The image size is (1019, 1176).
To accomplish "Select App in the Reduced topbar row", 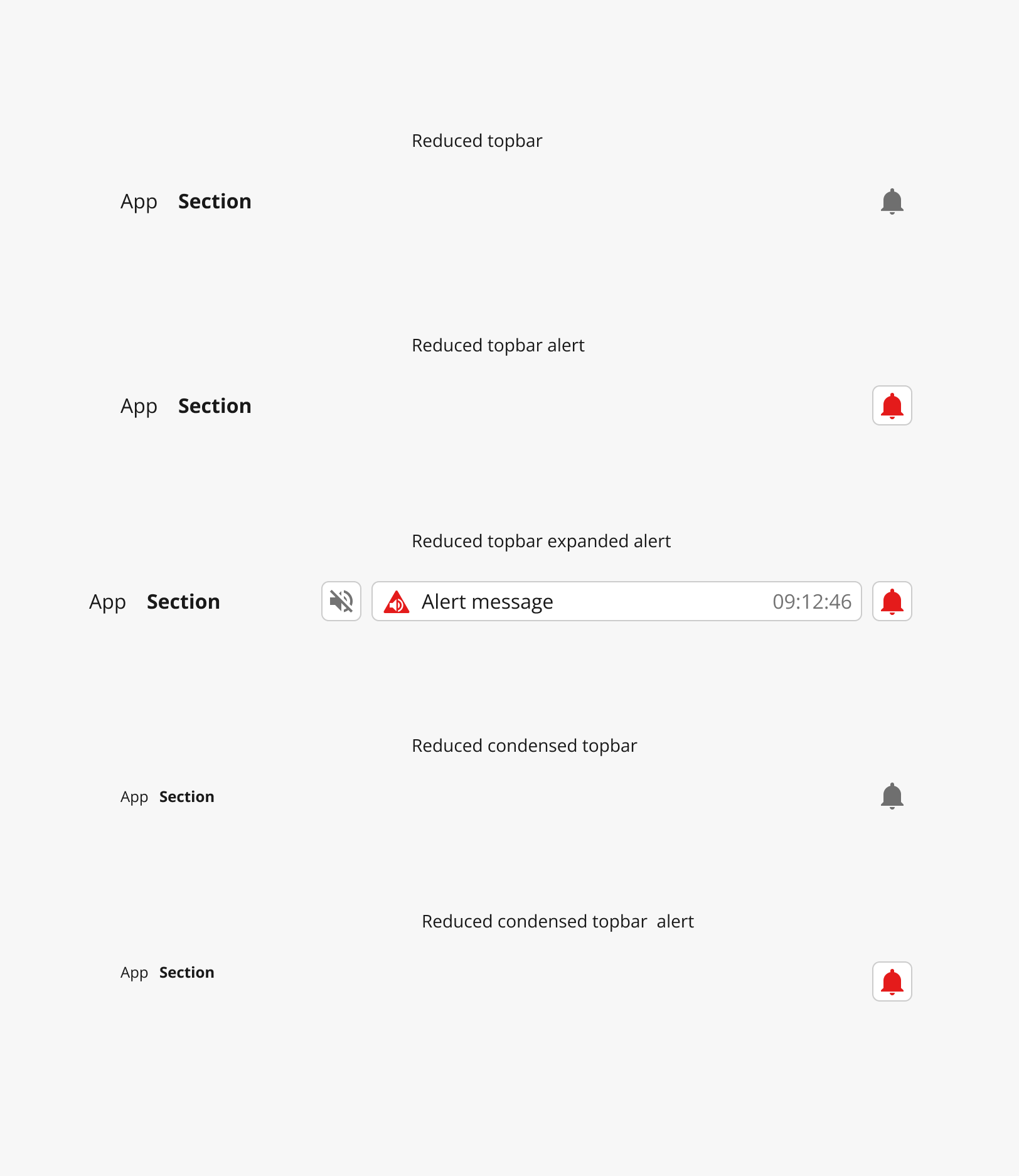I will click(139, 202).
